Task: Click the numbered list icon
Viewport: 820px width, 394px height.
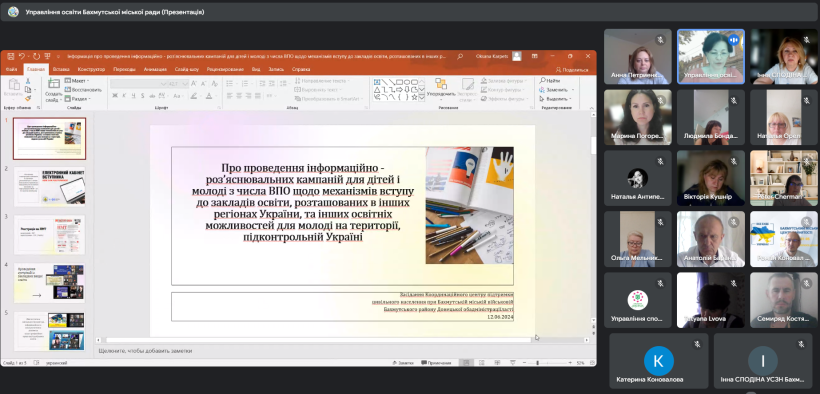Action: [x=245, y=83]
